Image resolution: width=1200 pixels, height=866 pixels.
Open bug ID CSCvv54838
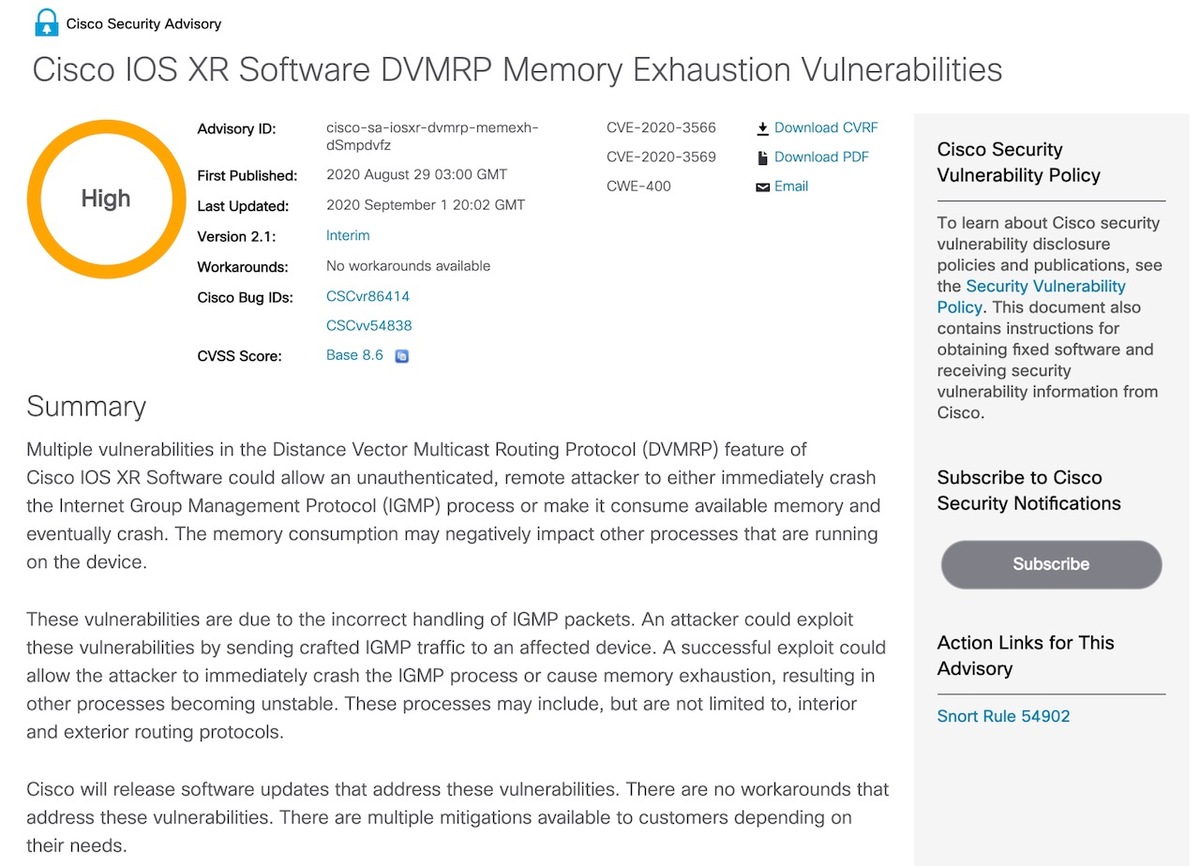[369, 325]
